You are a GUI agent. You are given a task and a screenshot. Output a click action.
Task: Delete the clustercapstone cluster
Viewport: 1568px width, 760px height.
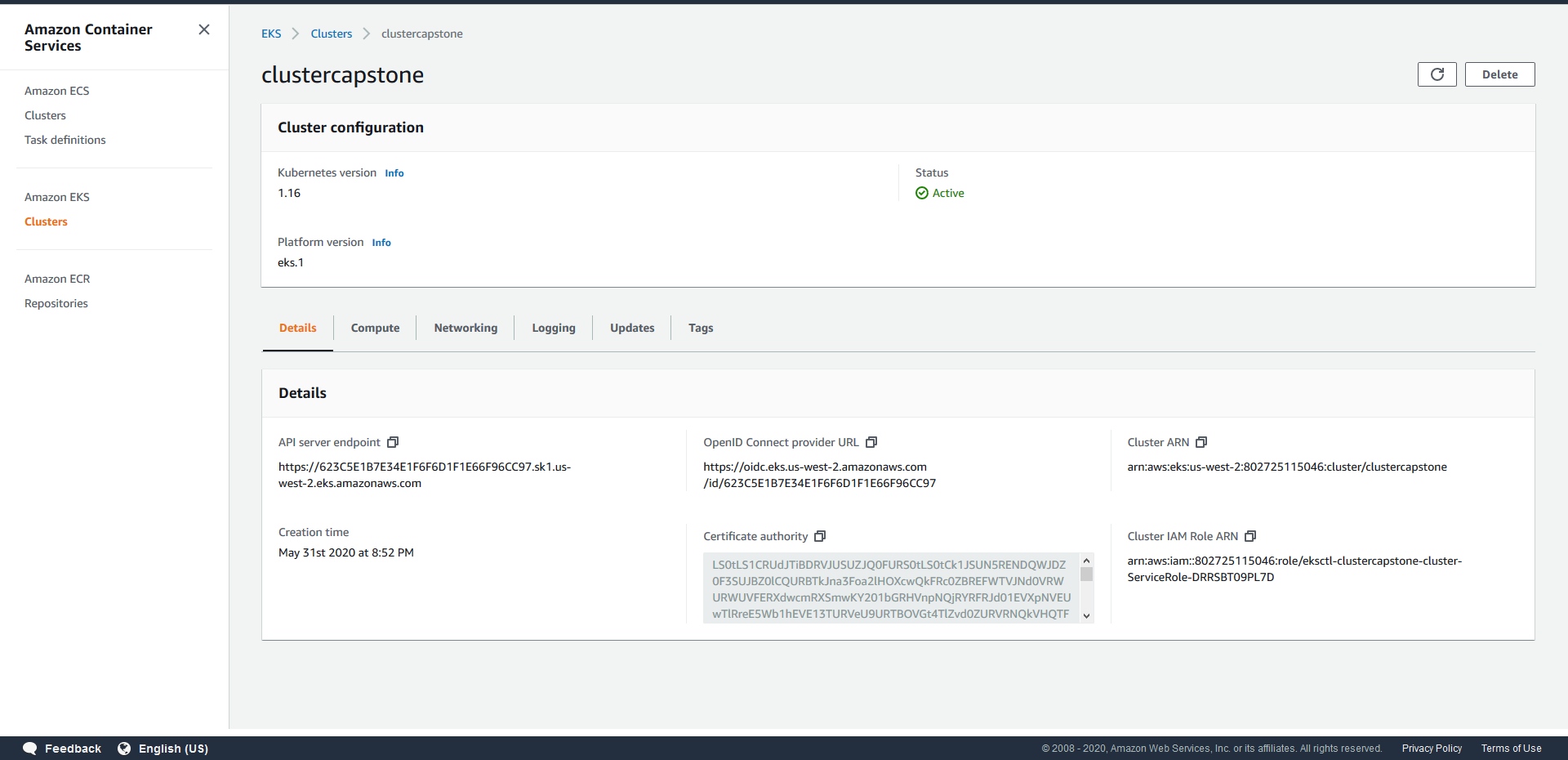[x=1499, y=74]
